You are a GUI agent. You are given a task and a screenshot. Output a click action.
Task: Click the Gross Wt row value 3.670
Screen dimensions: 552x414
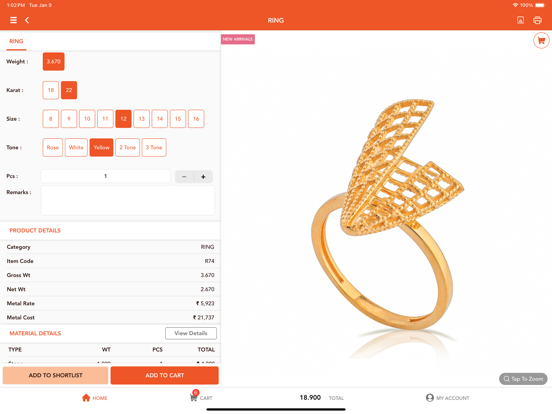[x=207, y=275]
